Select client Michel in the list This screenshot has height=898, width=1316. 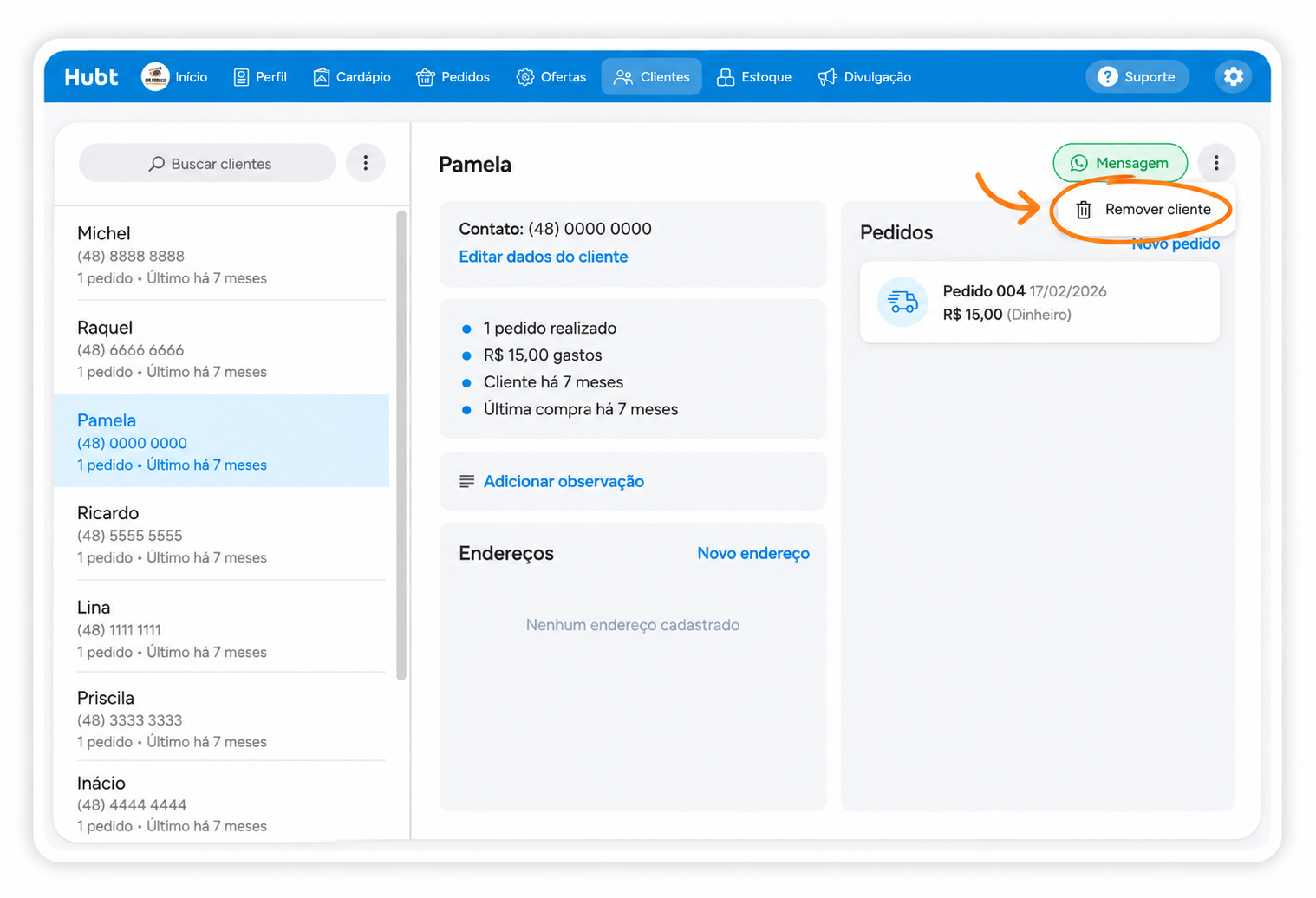point(222,255)
